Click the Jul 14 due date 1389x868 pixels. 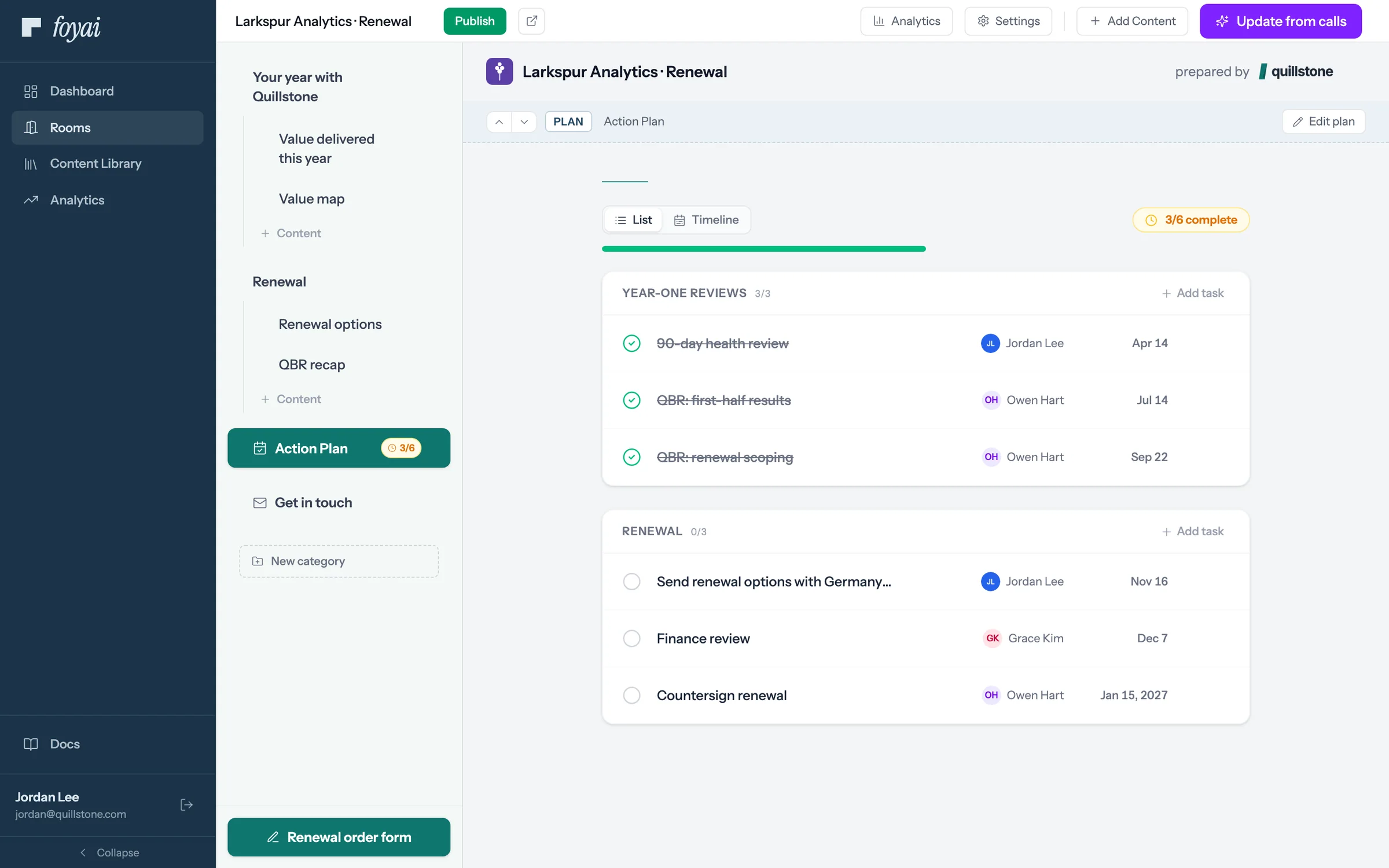[x=1152, y=400]
